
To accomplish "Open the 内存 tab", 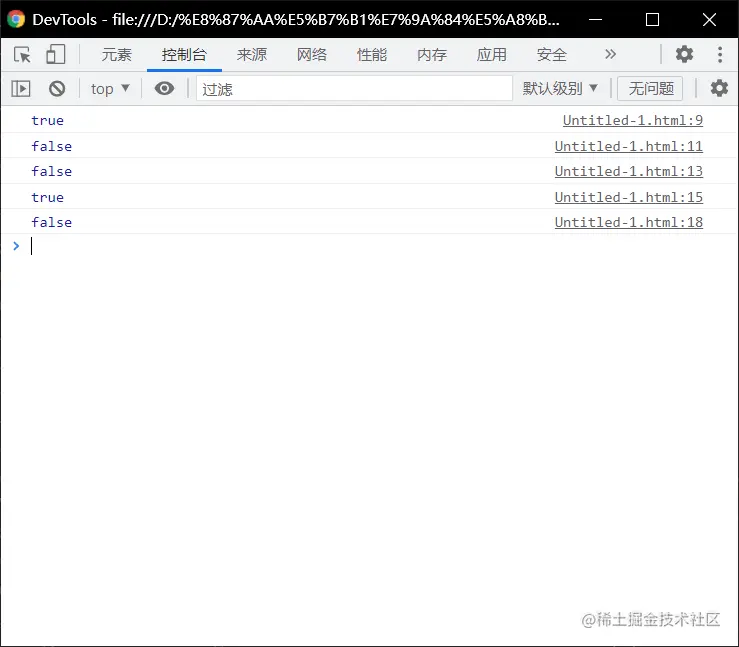I will (x=432, y=55).
